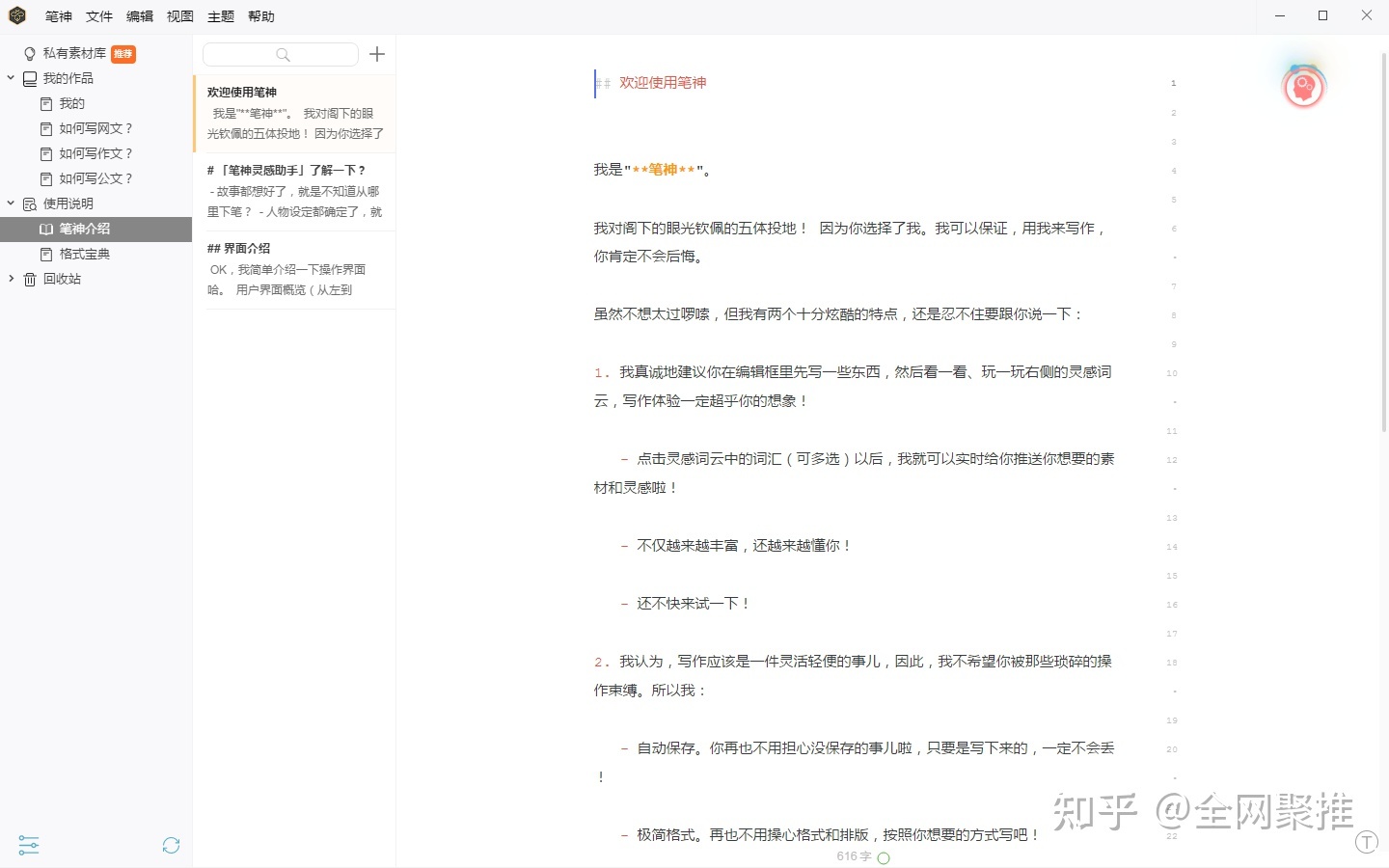Click the 笔神 app logo icon

tap(17, 15)
